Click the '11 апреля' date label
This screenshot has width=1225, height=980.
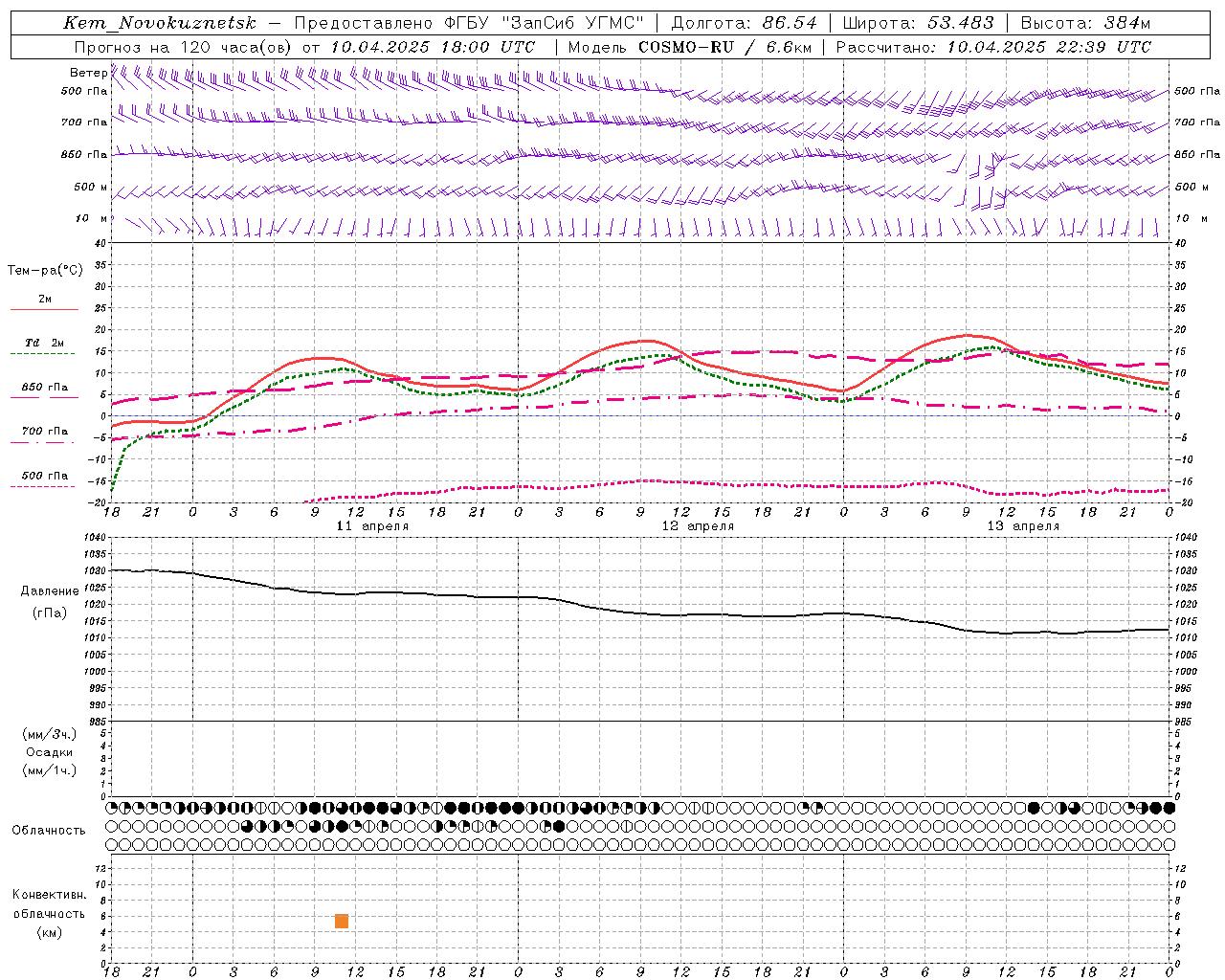click(x=372, y=526)
